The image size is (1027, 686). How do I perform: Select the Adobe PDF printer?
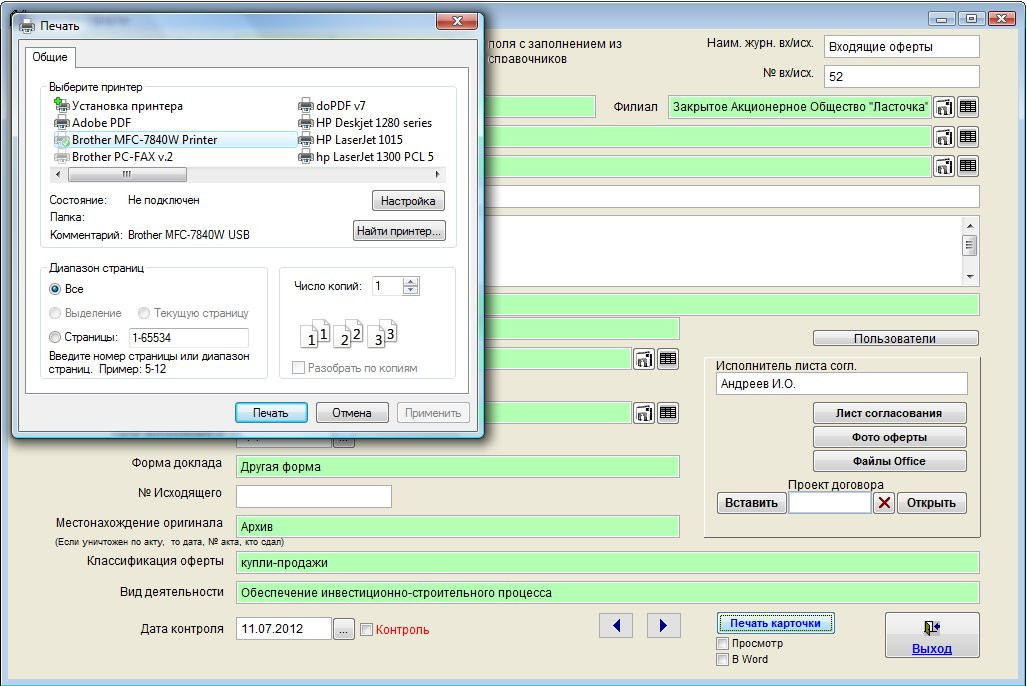pyautogui.click(x=101, y=123)
